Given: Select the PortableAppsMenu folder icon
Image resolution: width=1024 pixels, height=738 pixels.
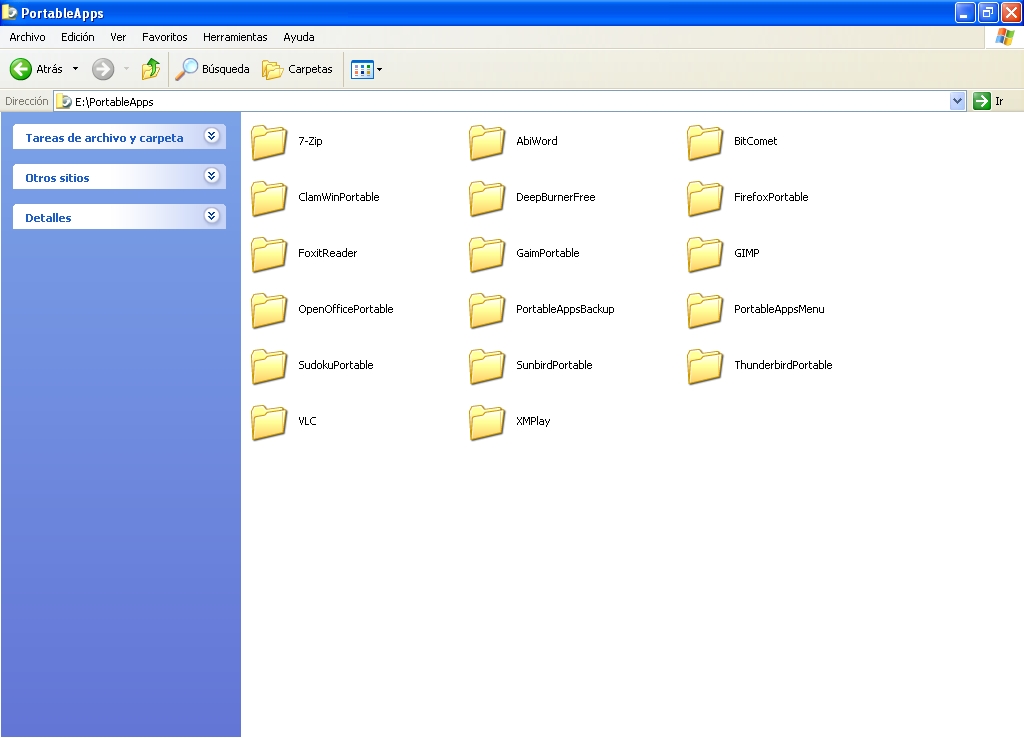Looking at the screenshot, I should tap(705, 311).
